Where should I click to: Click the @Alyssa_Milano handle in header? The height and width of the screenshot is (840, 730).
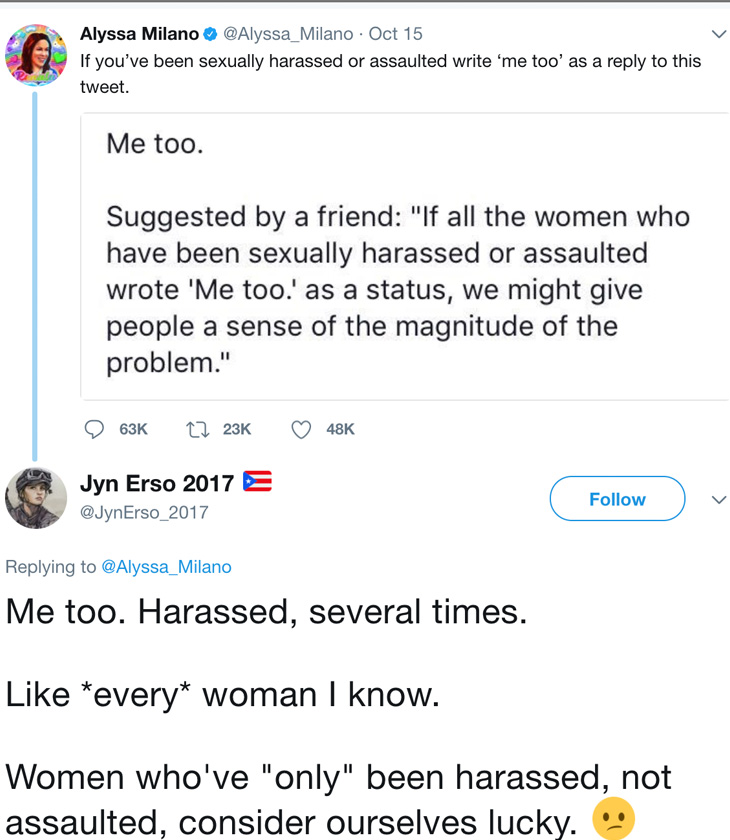[x=288, y=34]
